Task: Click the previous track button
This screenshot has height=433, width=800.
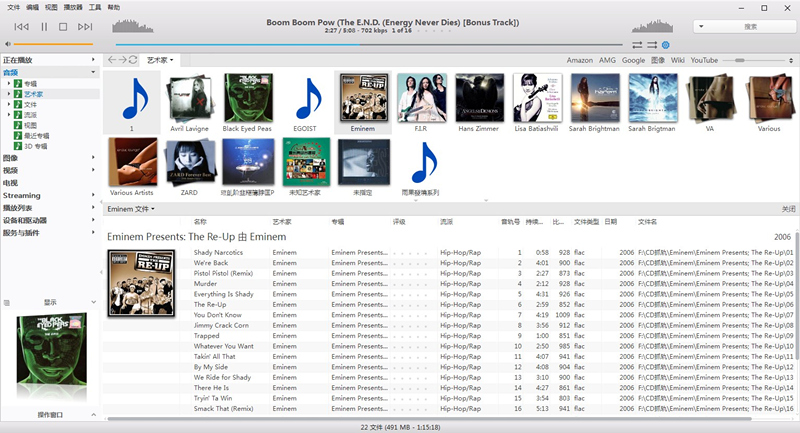Action: click(x=21, y=26)
